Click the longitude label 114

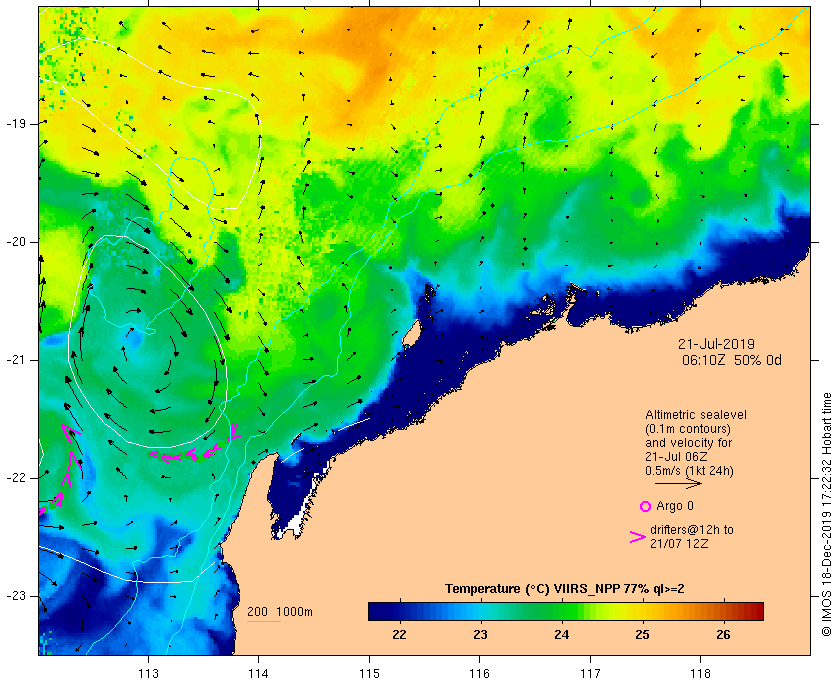[259, 674]
